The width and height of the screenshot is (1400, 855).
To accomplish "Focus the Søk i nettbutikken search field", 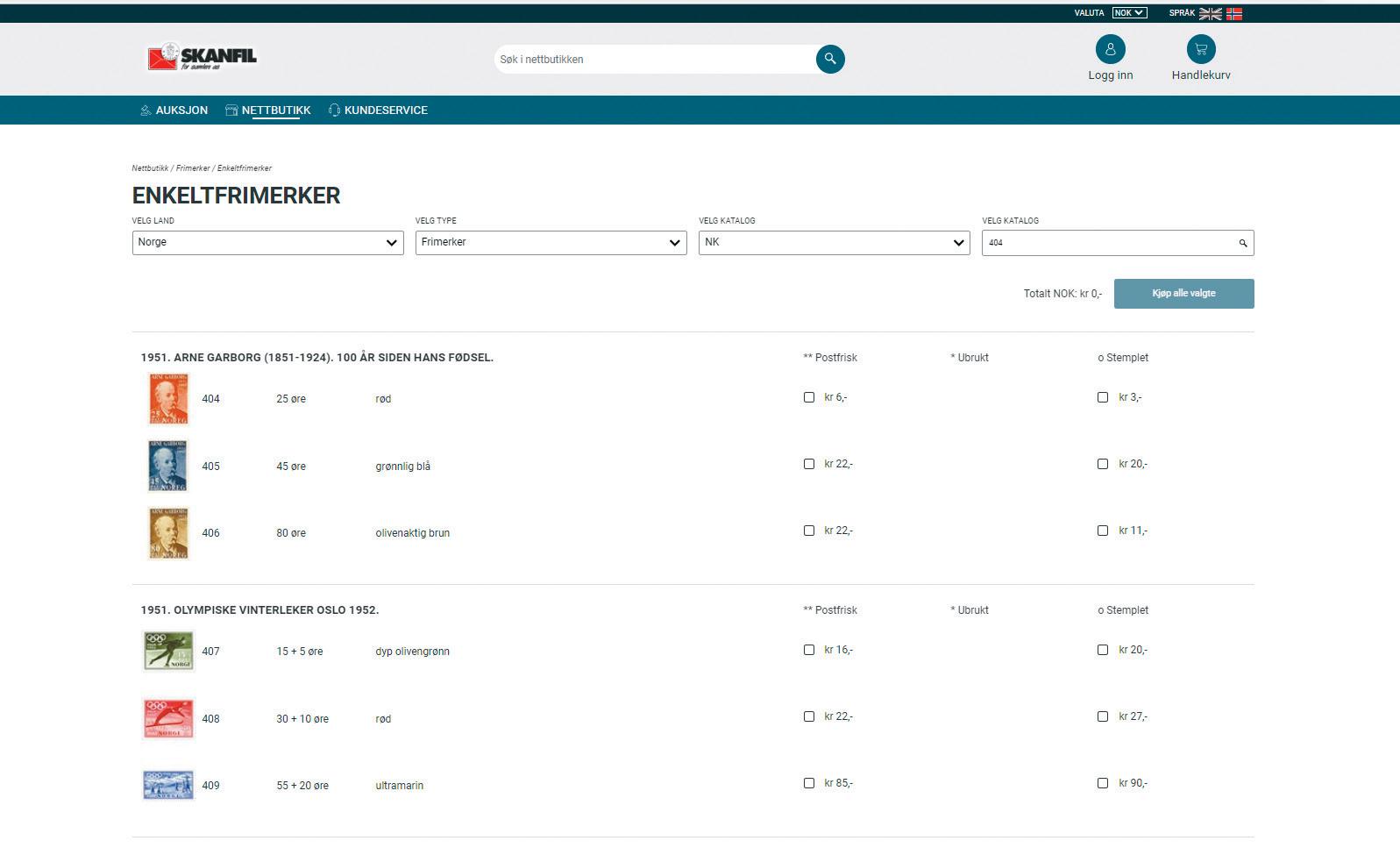I will point(655,60).
